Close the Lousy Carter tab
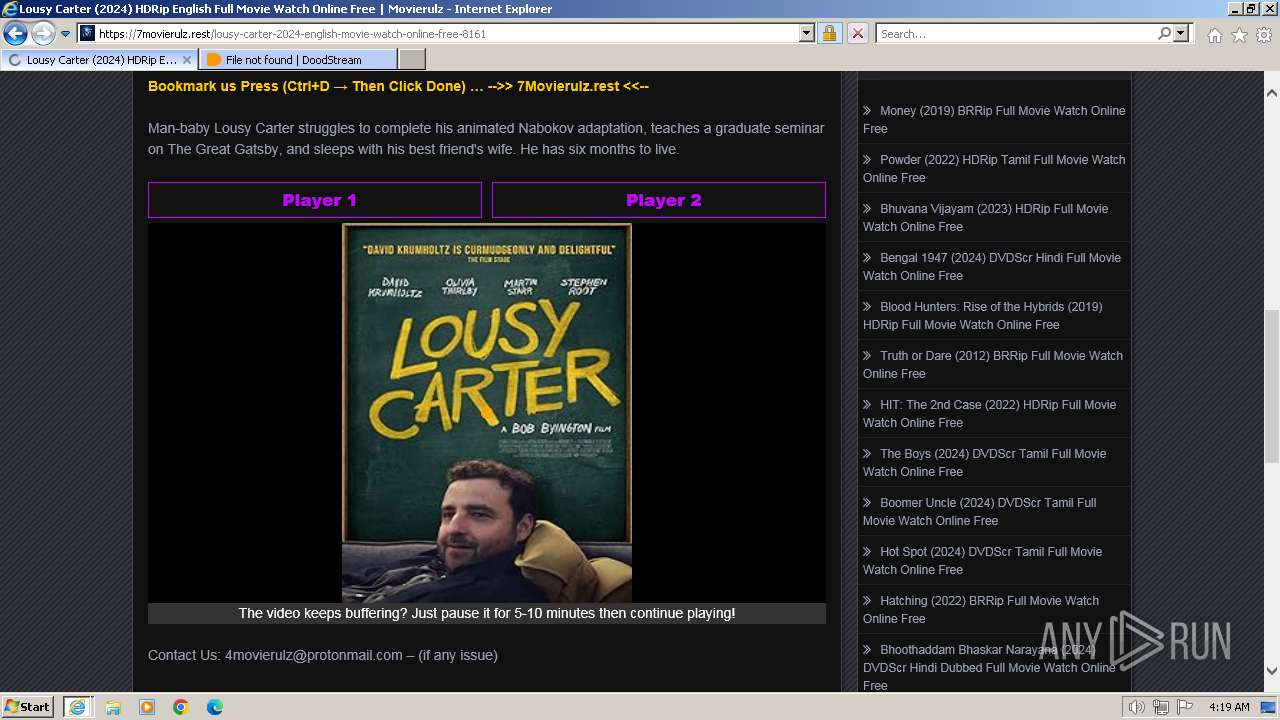This screenshot has width=1280, height=720. (x=186, y=60)
